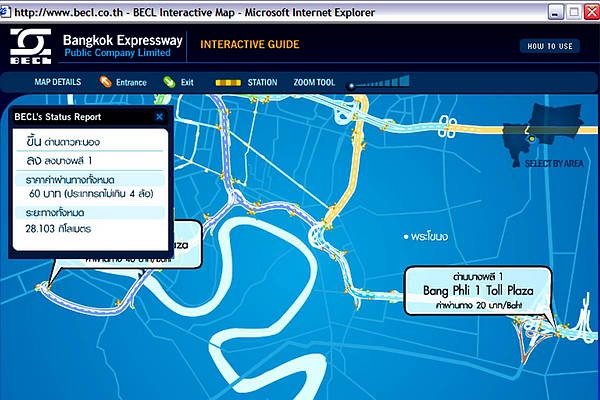Click the BECL logo in the header
The height and width of the screenshot is (400, 600).
(30, 46)
